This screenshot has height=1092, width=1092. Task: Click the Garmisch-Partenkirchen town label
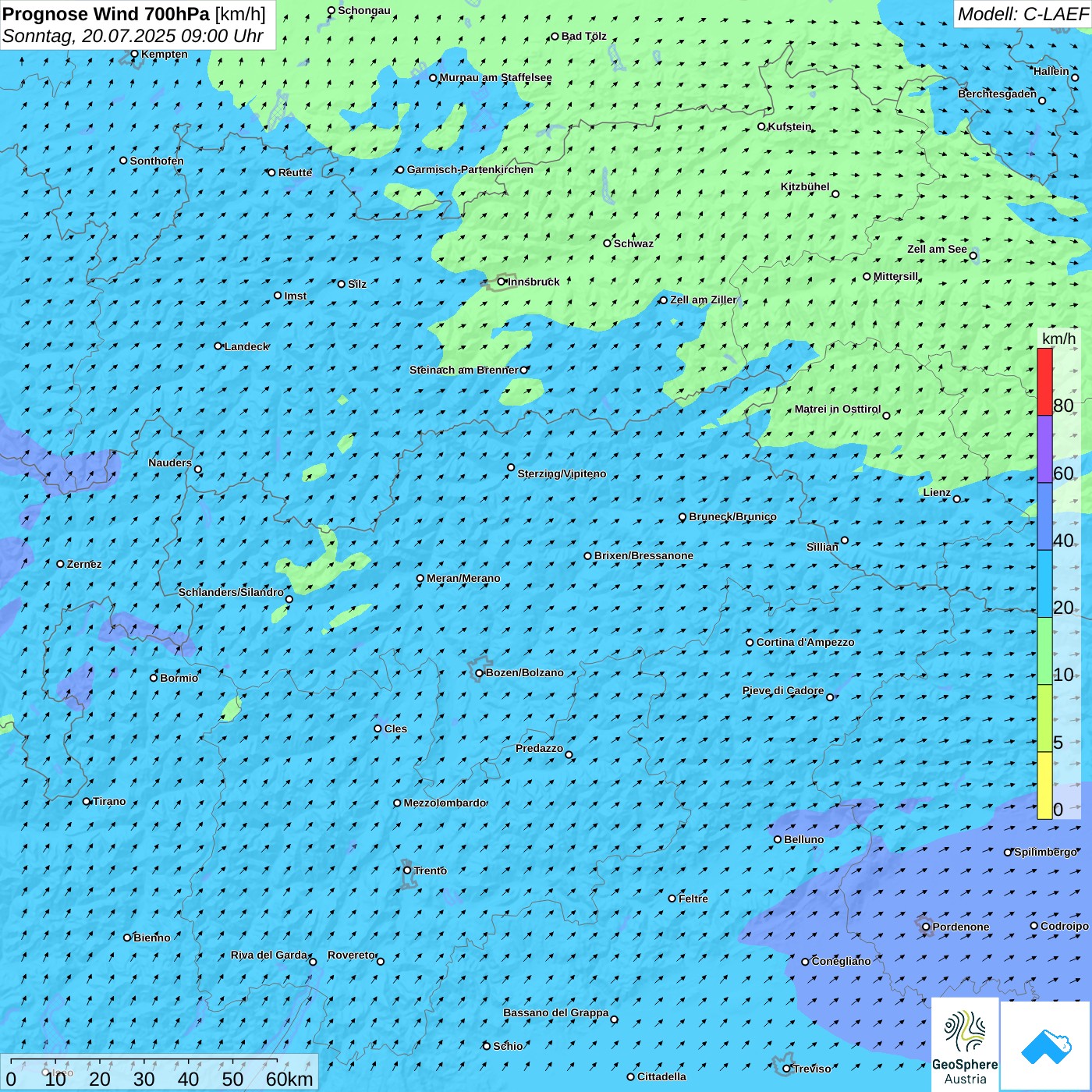(x=470, y=169)
